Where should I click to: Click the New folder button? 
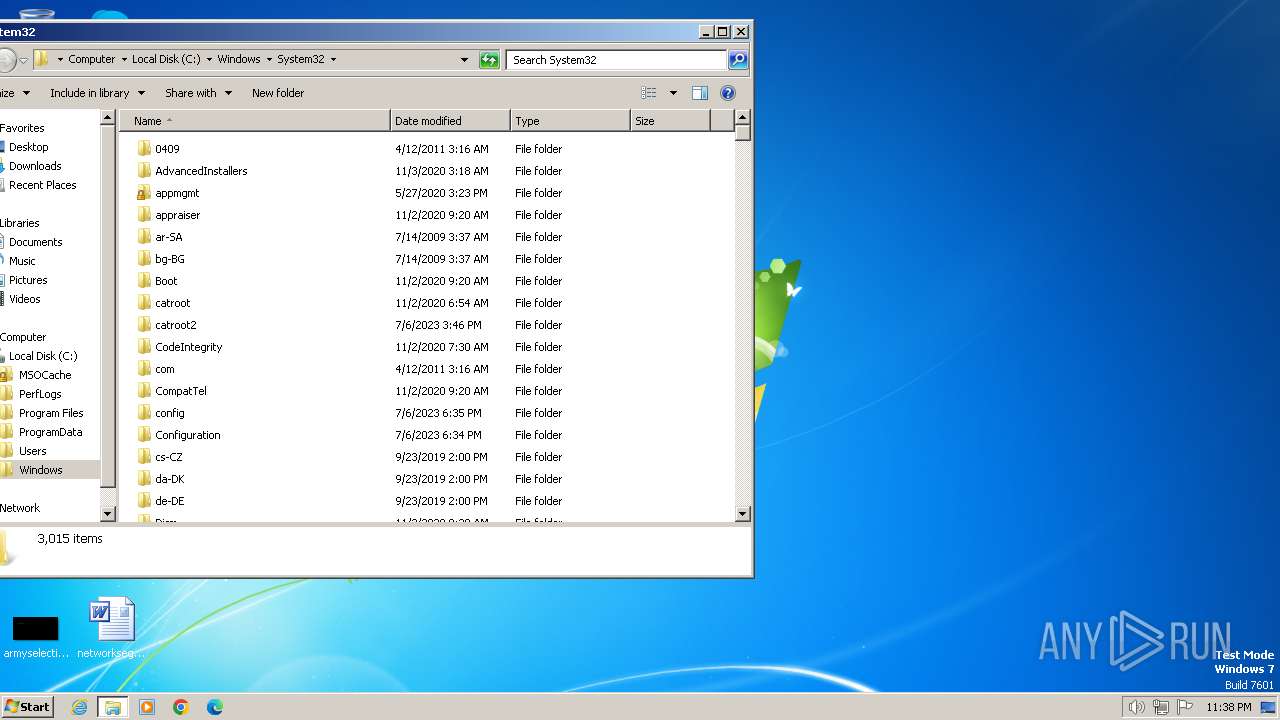pos(278,93)
